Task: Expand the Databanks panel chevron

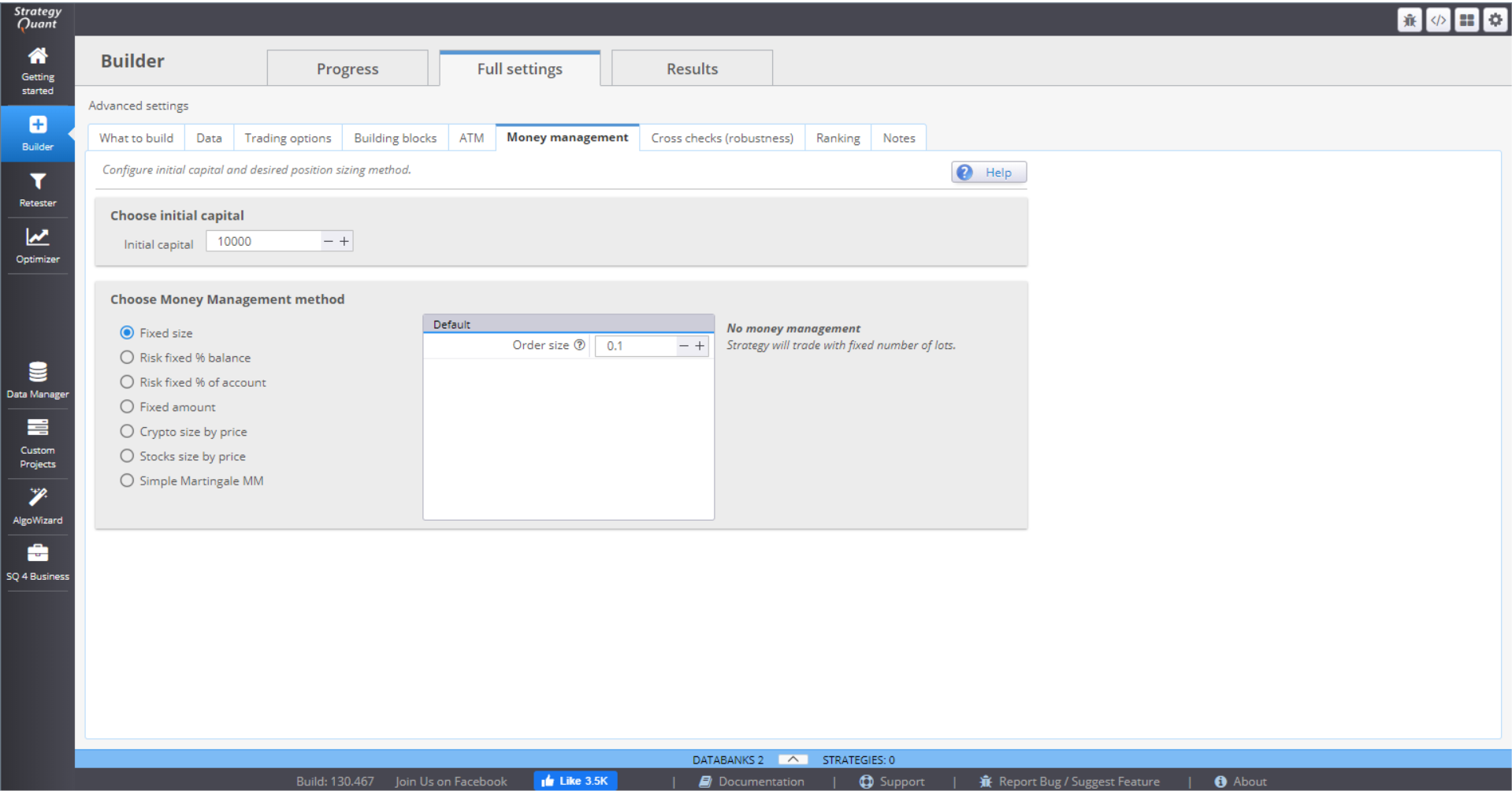Action: (793, 759)
